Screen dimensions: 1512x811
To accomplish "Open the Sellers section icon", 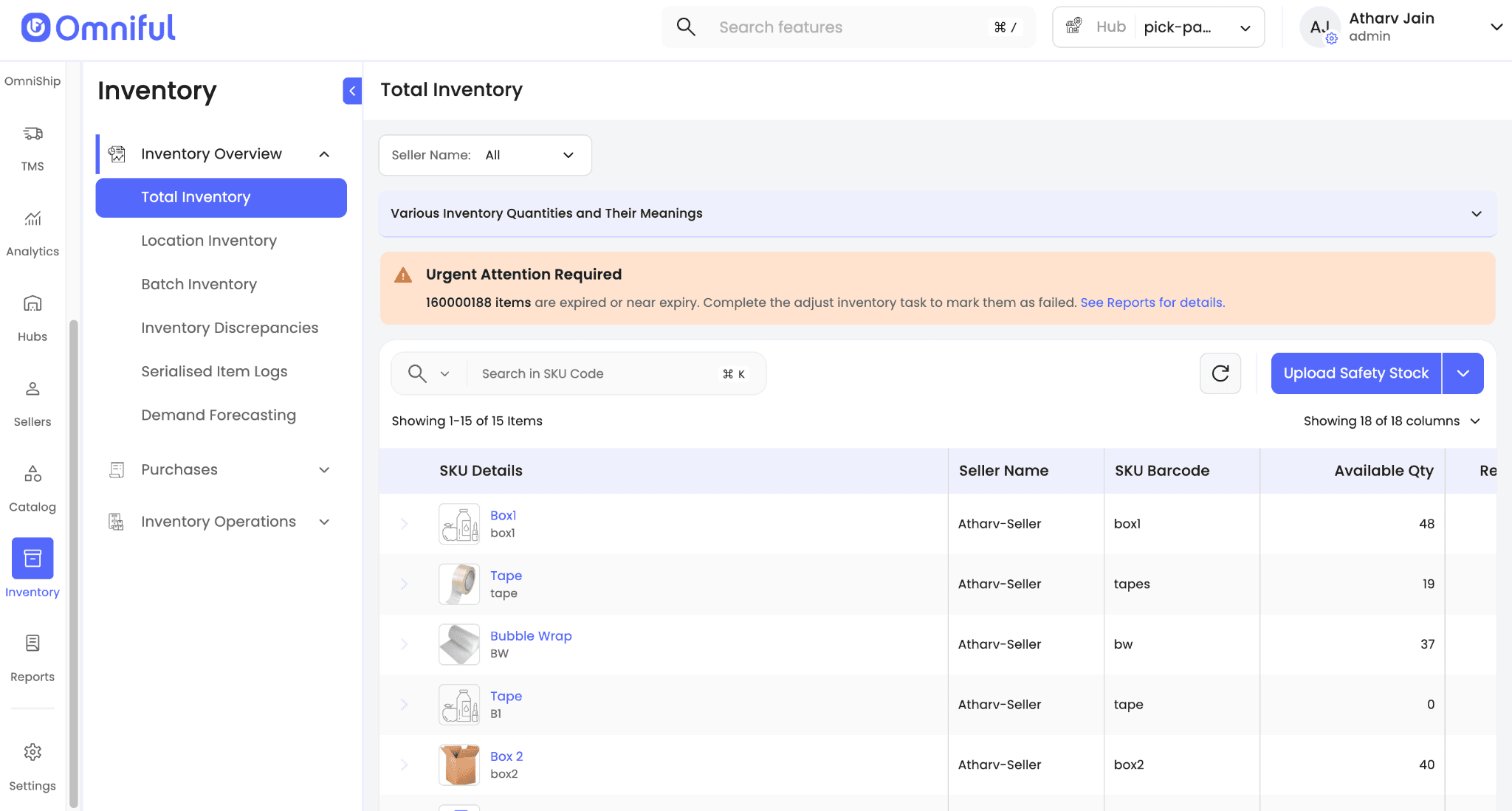I will 32,389.
